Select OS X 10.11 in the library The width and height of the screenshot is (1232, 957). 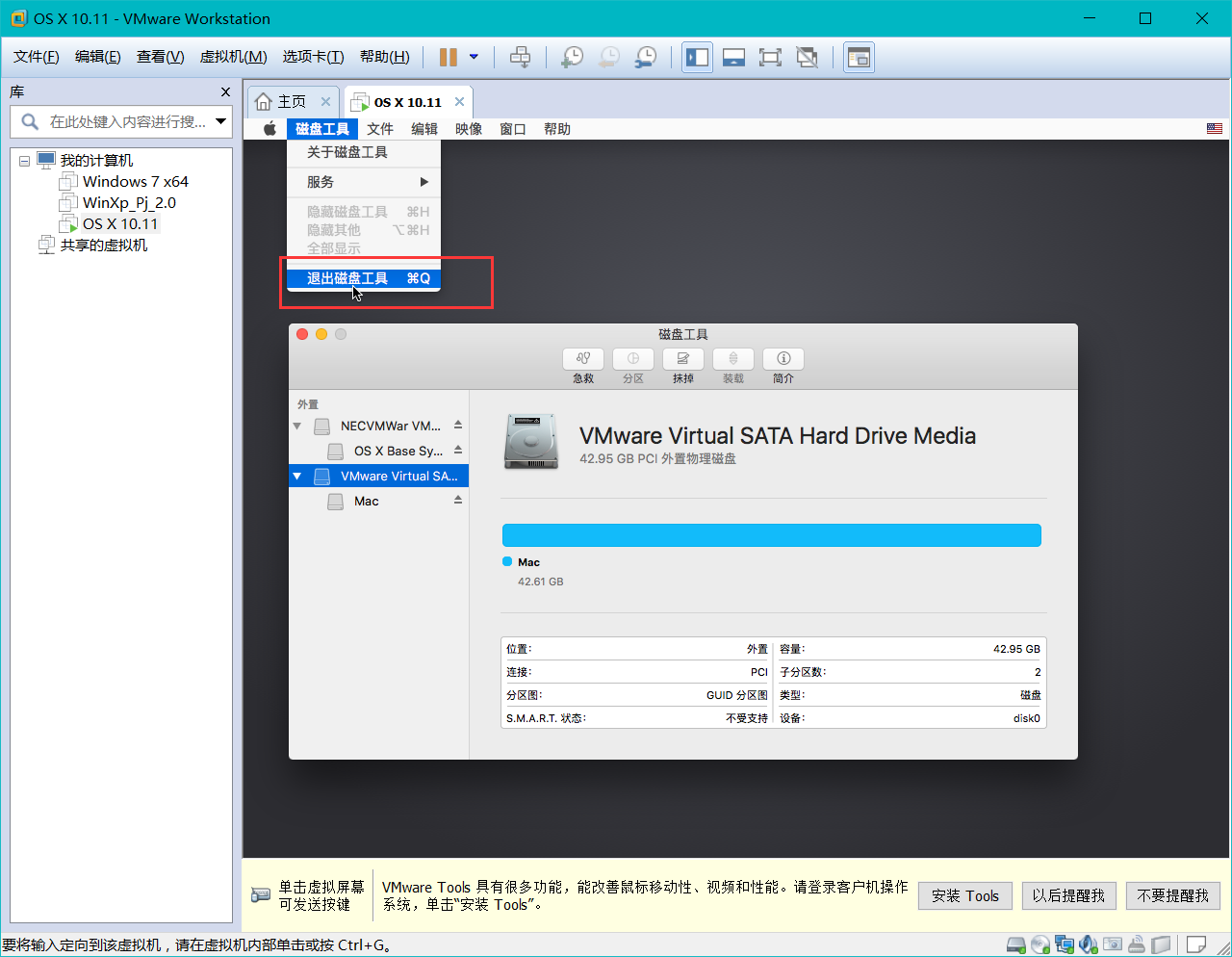coord(119,224)
